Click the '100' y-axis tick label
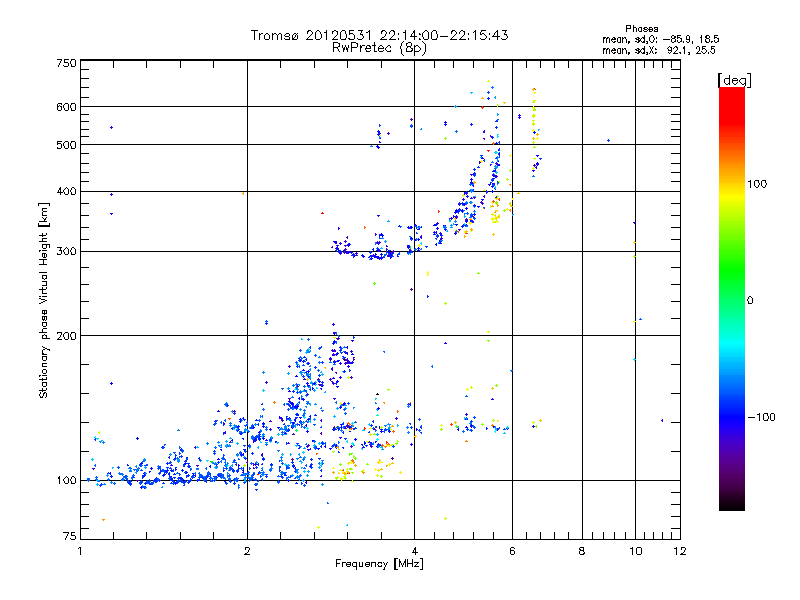The height and width of the screenshot is (600, 800). pyautogui.click(x=67, y=480)
